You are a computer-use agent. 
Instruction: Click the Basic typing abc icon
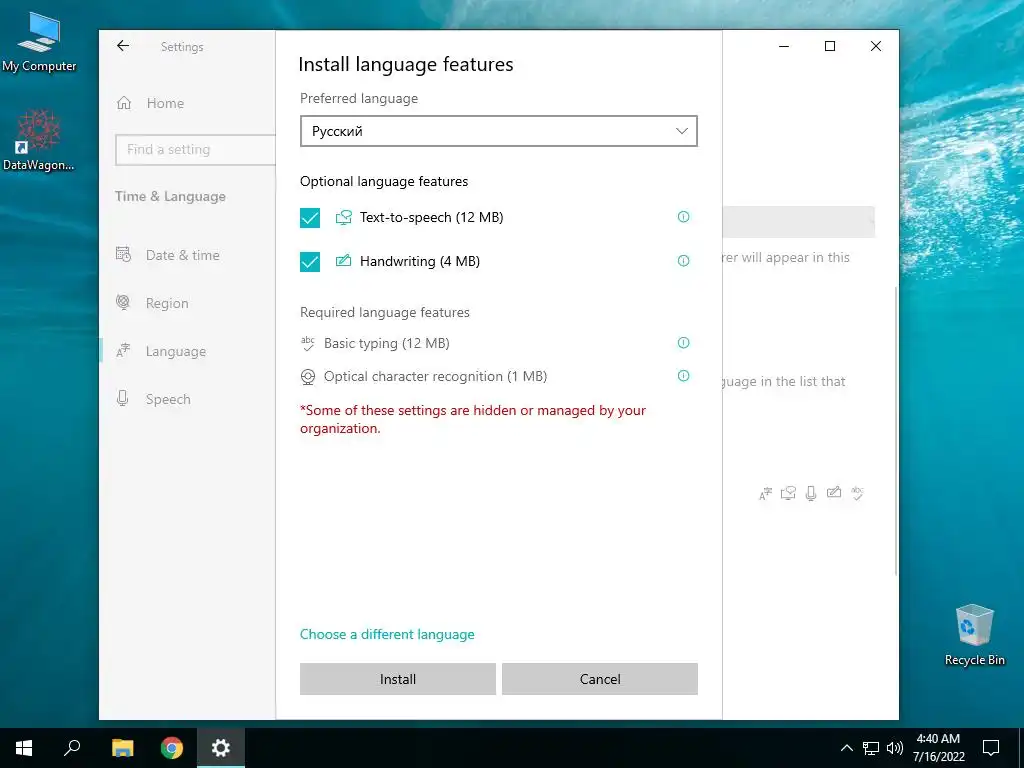tap(308, 343)
